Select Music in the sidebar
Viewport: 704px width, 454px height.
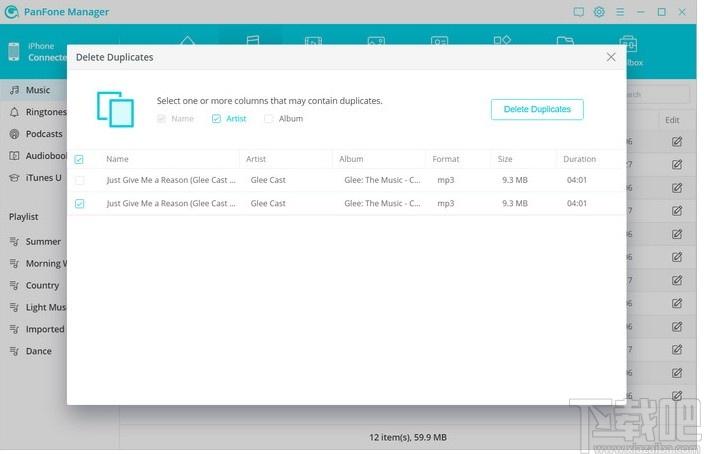34,90
